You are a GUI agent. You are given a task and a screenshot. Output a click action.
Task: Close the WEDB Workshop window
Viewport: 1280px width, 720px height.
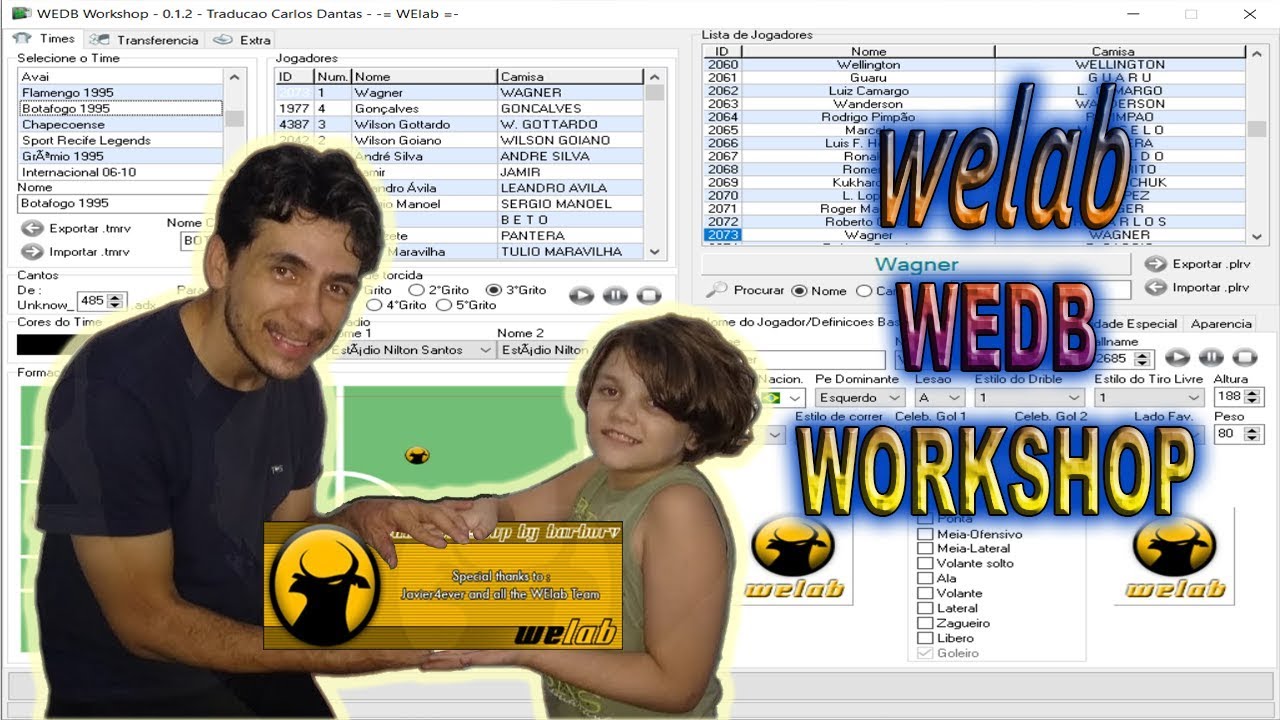click(x=1250, y=14)
